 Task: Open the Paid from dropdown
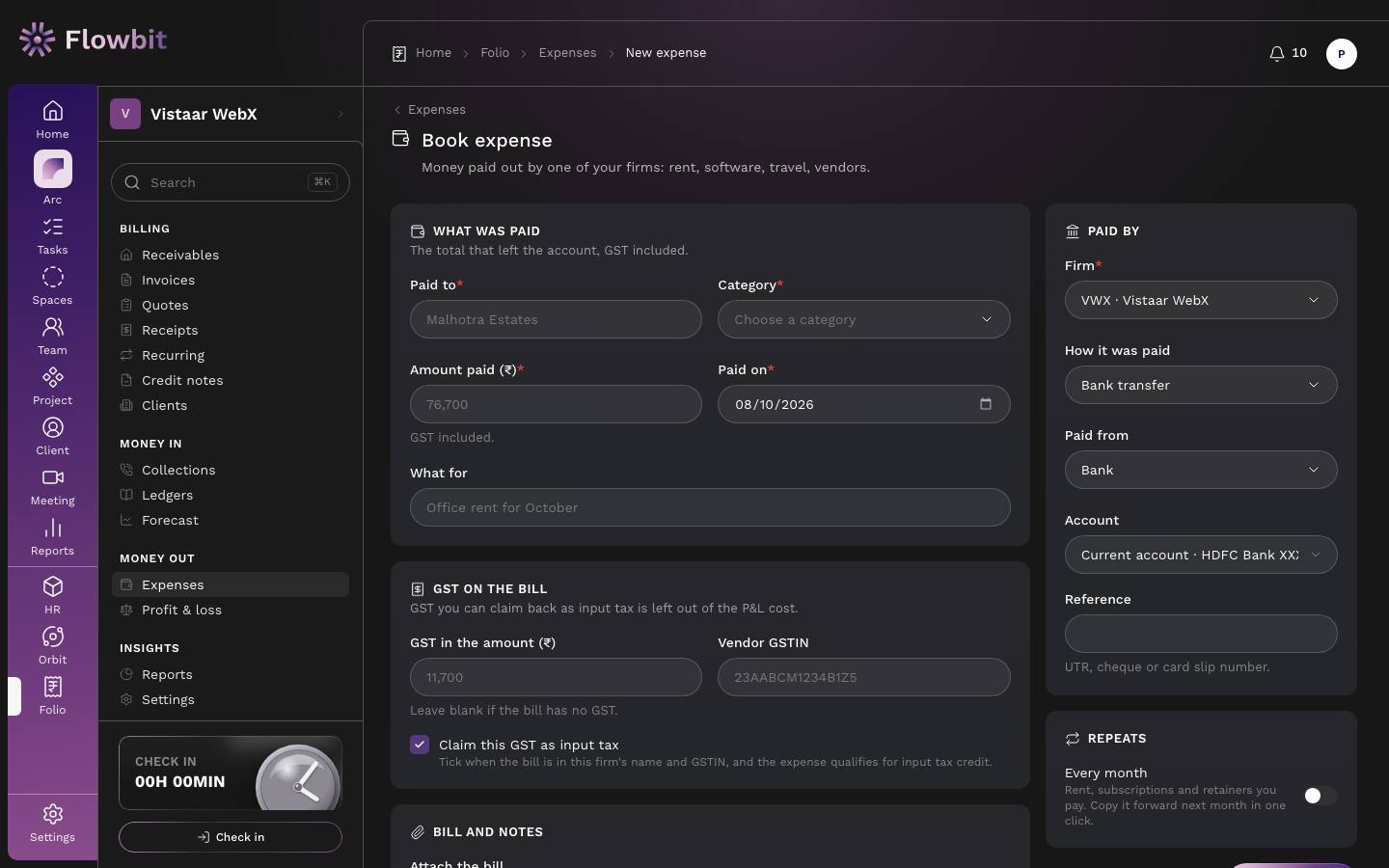click(1201, 470)
